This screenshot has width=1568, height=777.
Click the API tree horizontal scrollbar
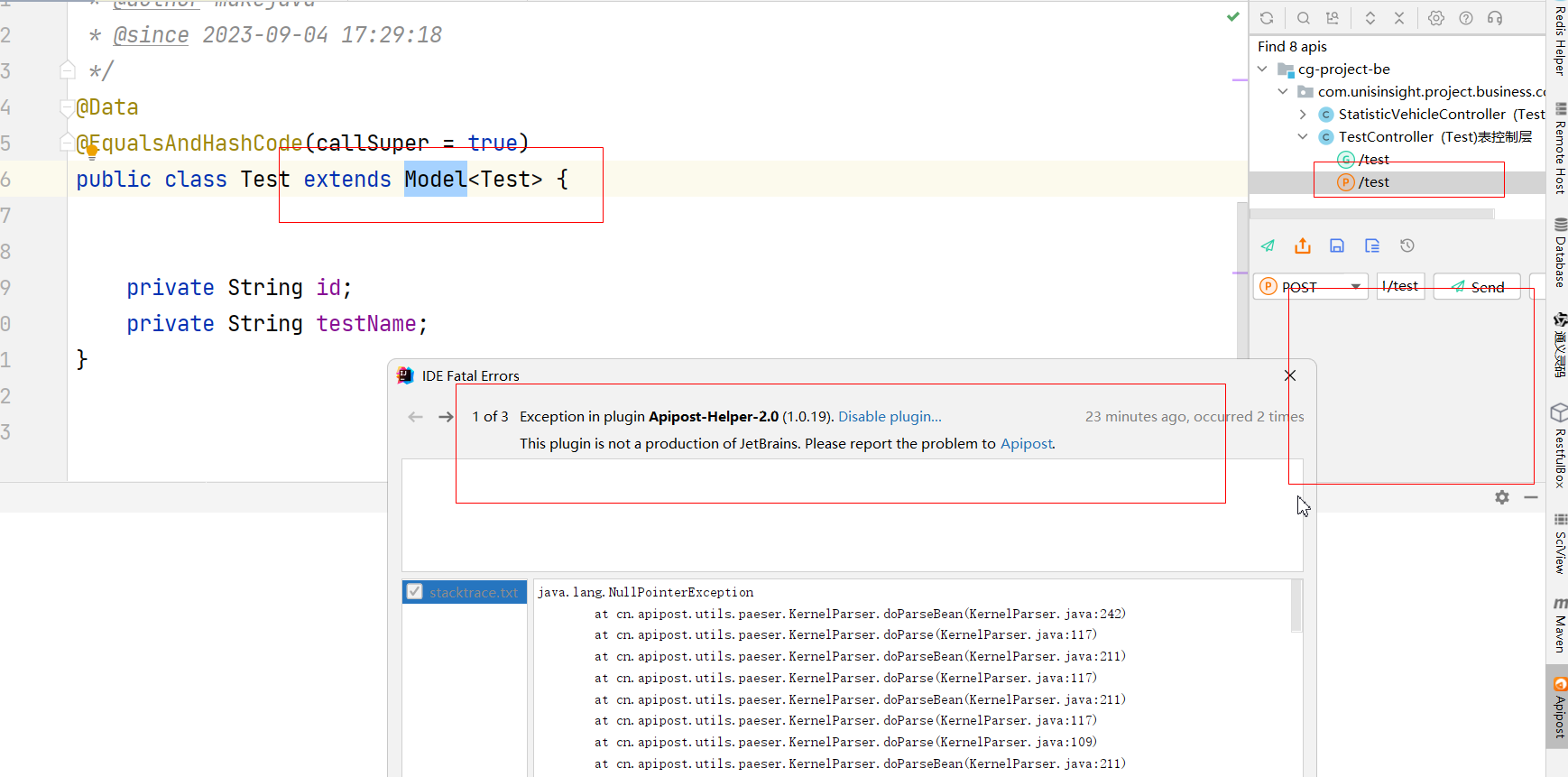point(1371,214)
